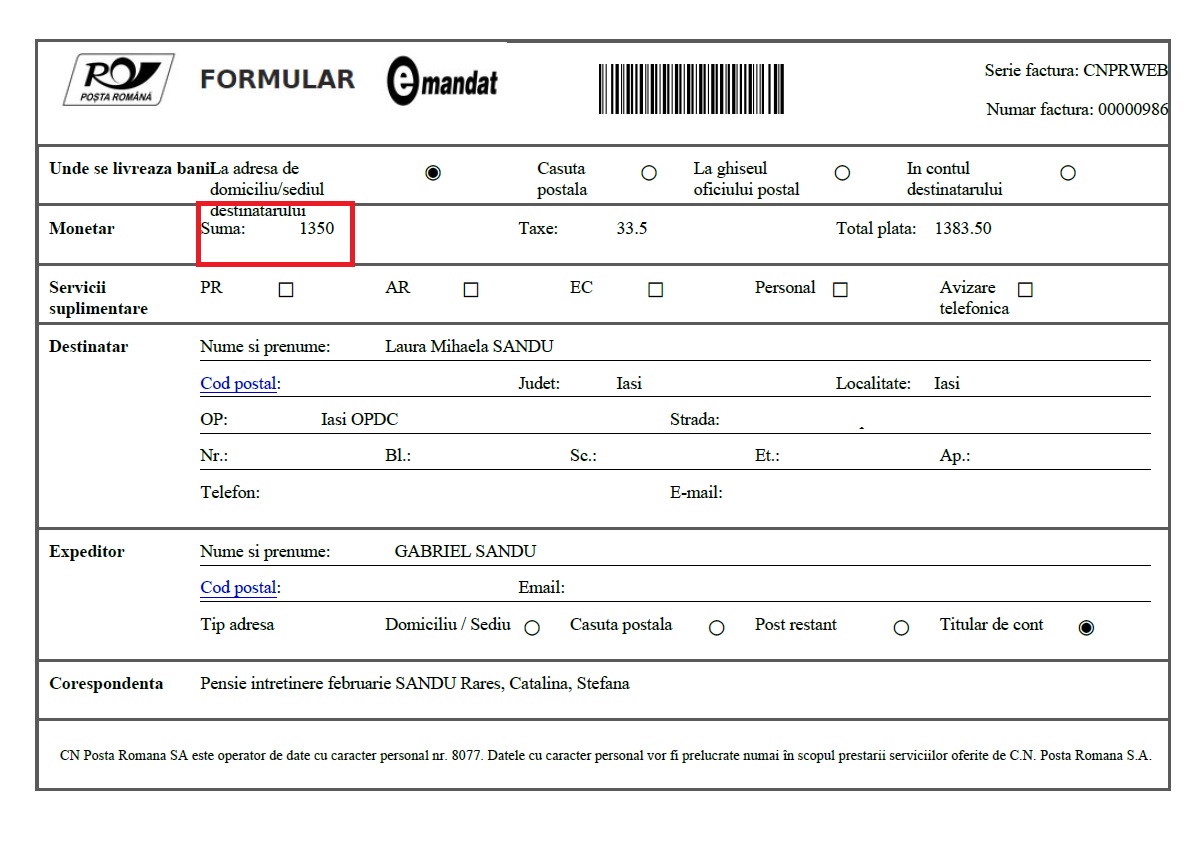
Task: Open the Destinatar Cod postal link
Action: [238, 384]
